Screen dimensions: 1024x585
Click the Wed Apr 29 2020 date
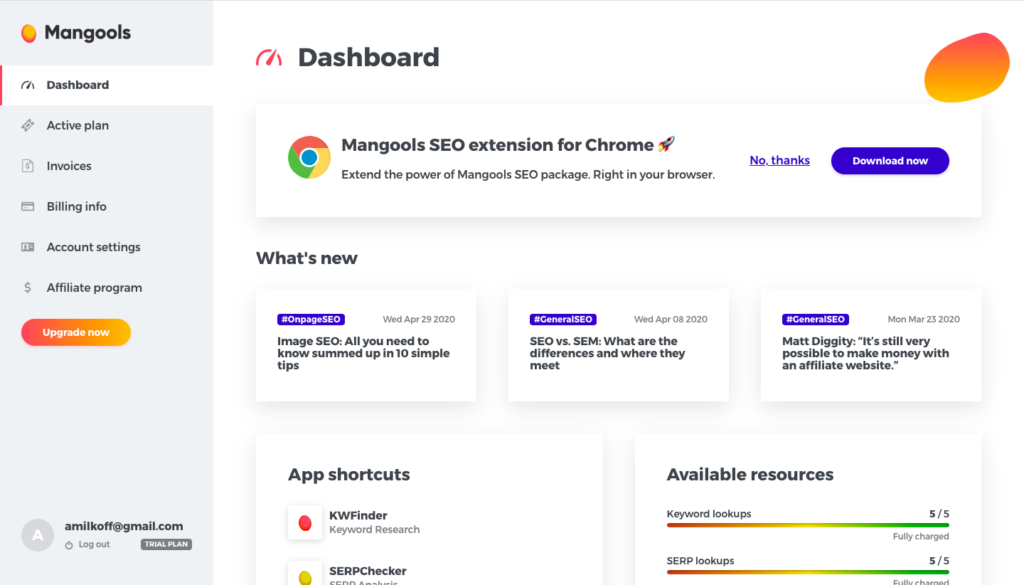(x=419, y=319)
